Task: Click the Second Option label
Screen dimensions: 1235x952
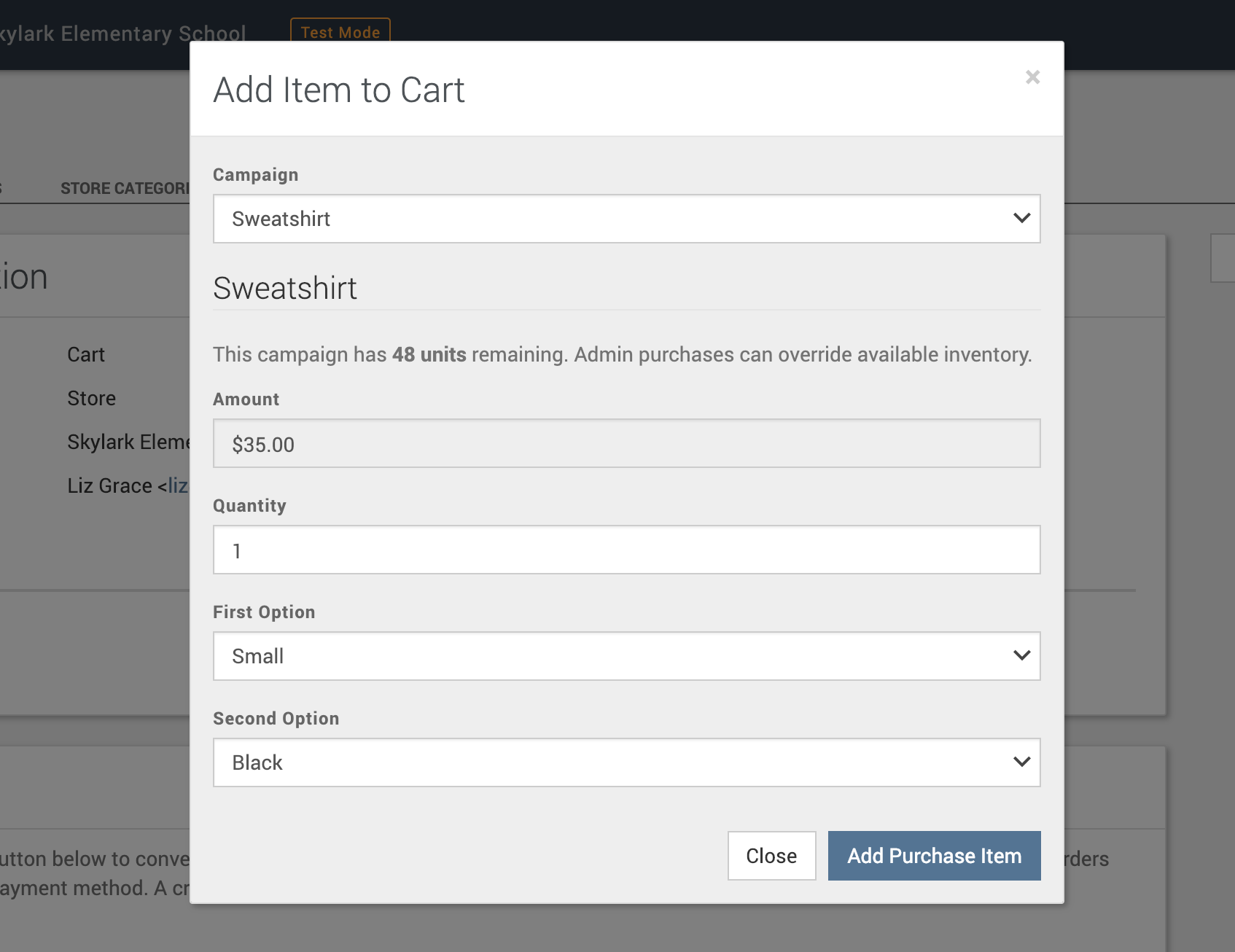Action: click(x=276, y=719)
